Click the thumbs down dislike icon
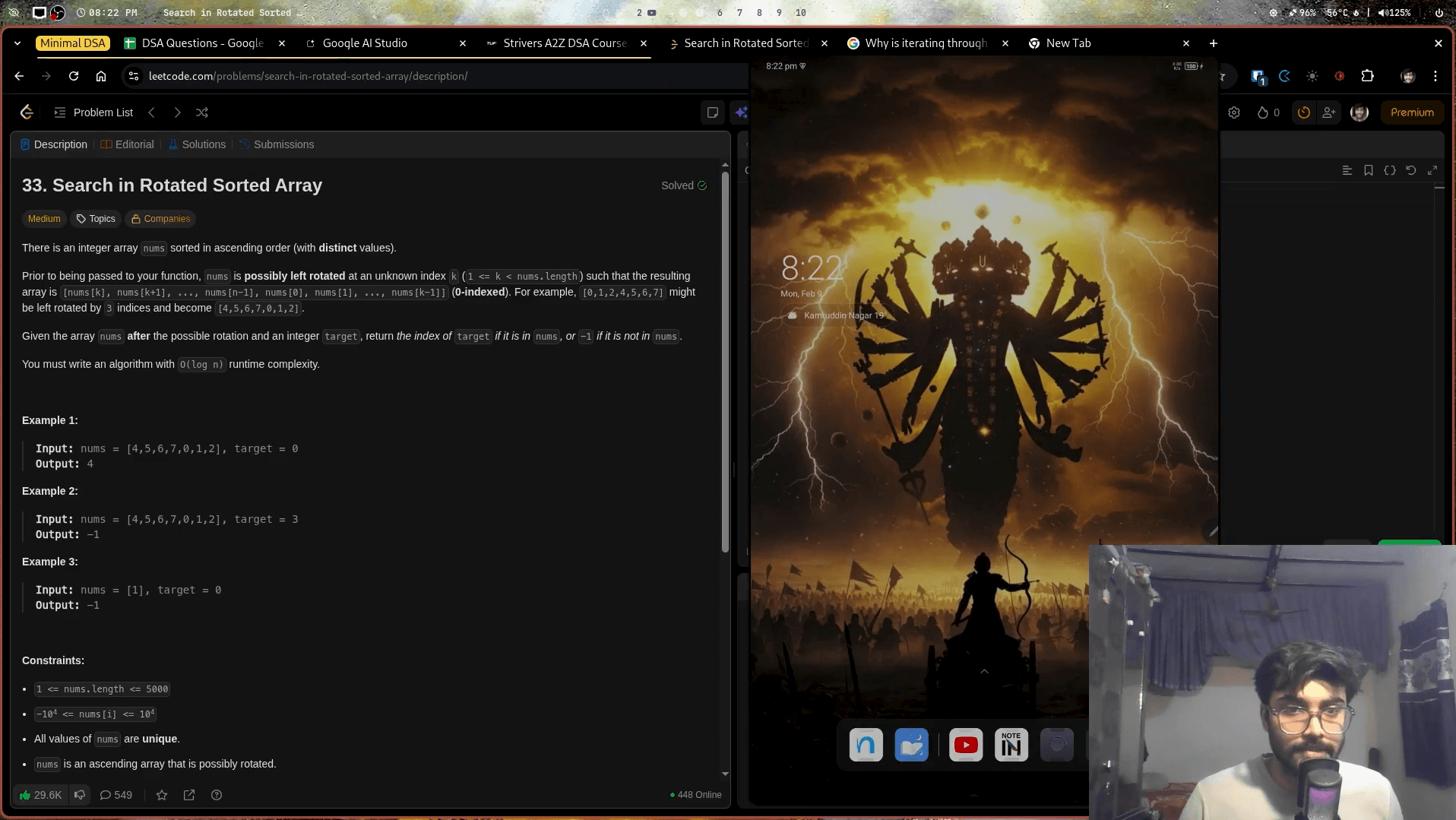 tap(80, 795)
